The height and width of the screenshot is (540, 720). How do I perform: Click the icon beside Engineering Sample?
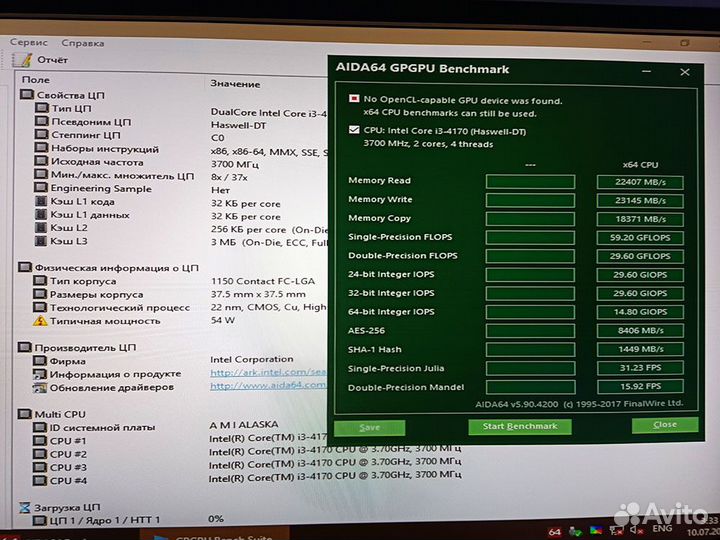coord(41,188)
